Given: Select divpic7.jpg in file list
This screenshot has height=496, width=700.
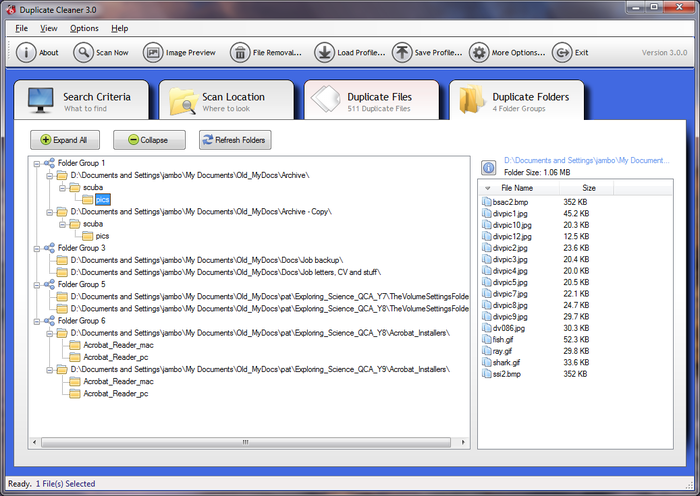Looking at the screenshot, I should pyautogui.click(x=510, y=294).
